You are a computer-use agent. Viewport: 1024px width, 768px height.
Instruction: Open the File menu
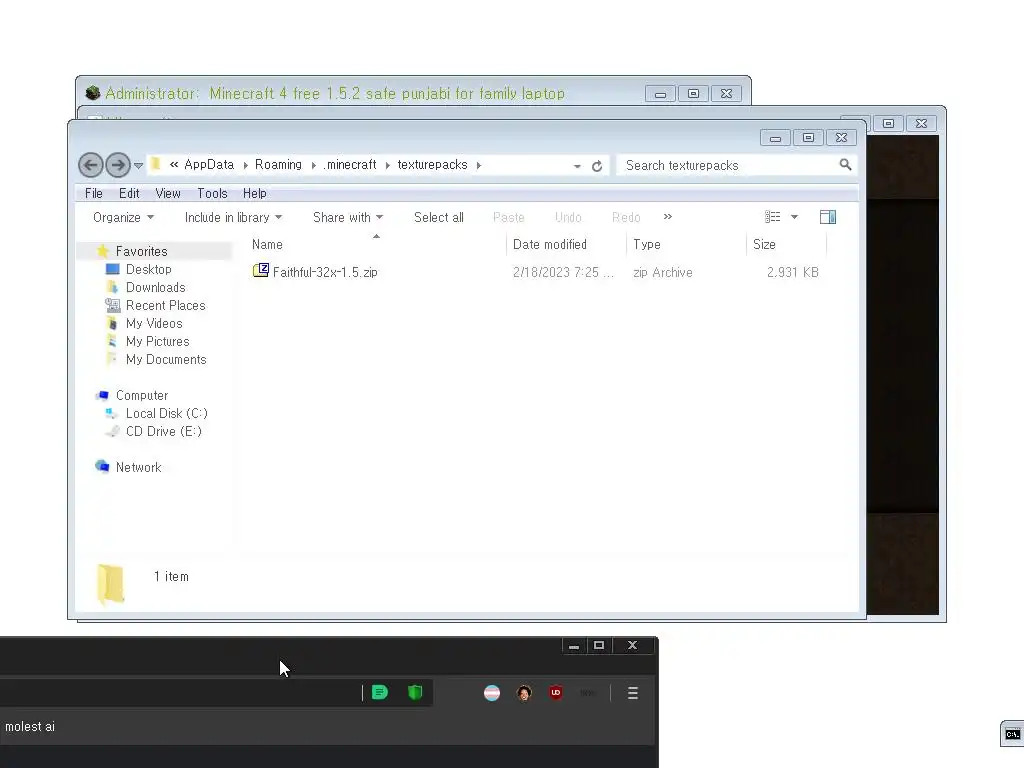[x=93, y=193]
